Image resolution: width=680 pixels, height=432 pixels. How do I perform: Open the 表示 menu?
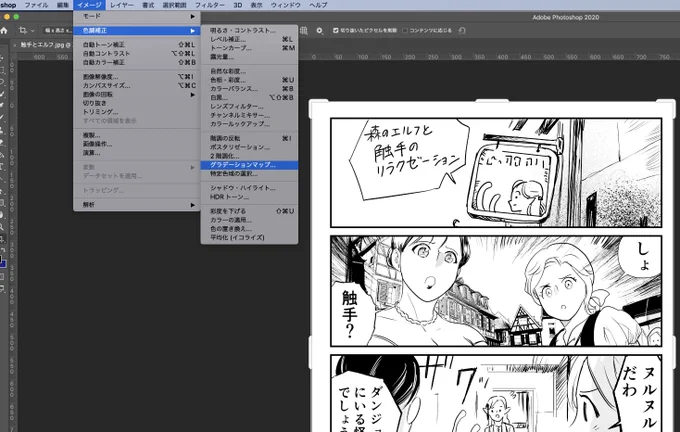pos(256,5)
